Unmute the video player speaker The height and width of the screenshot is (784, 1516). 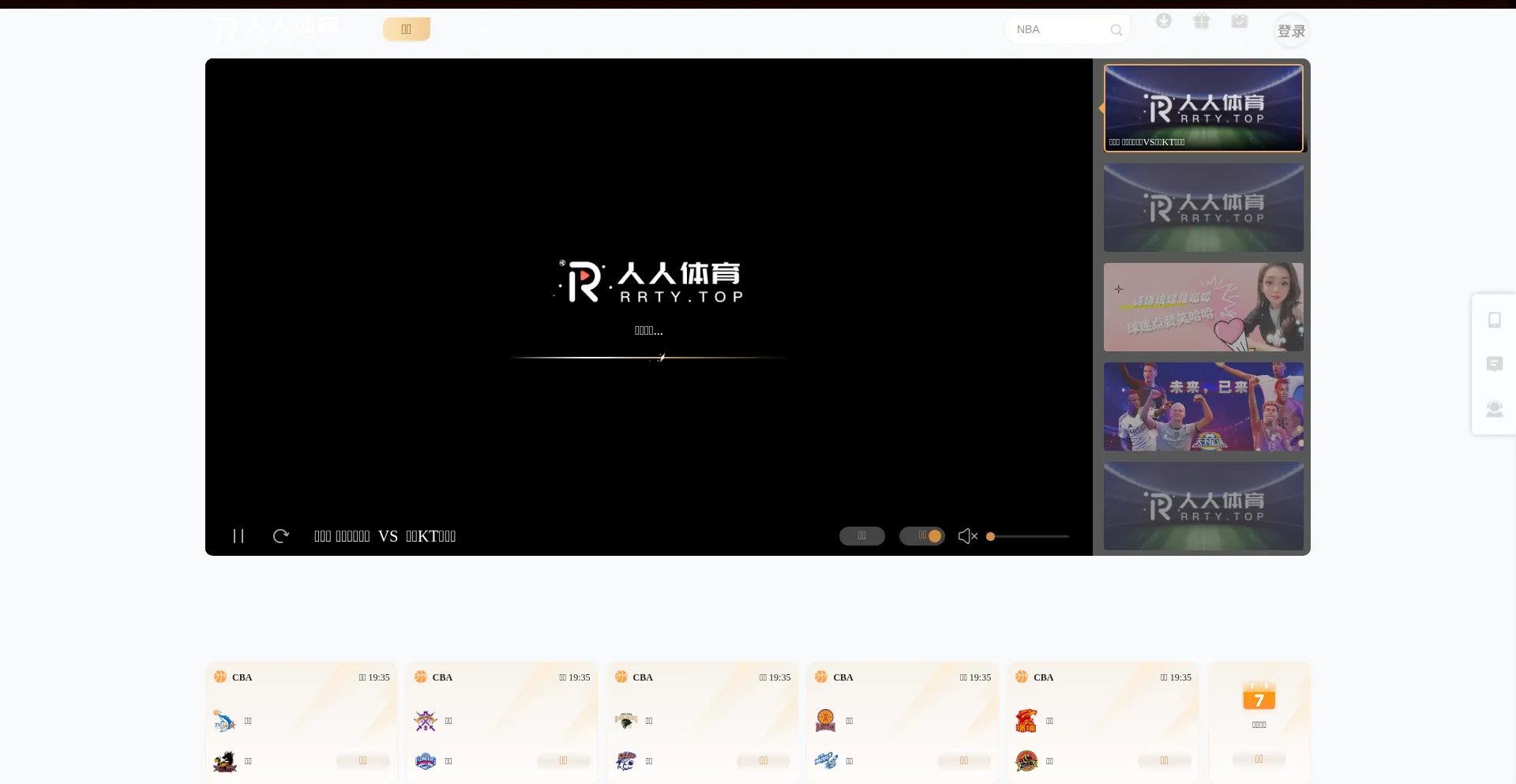[x=967, y=536]
